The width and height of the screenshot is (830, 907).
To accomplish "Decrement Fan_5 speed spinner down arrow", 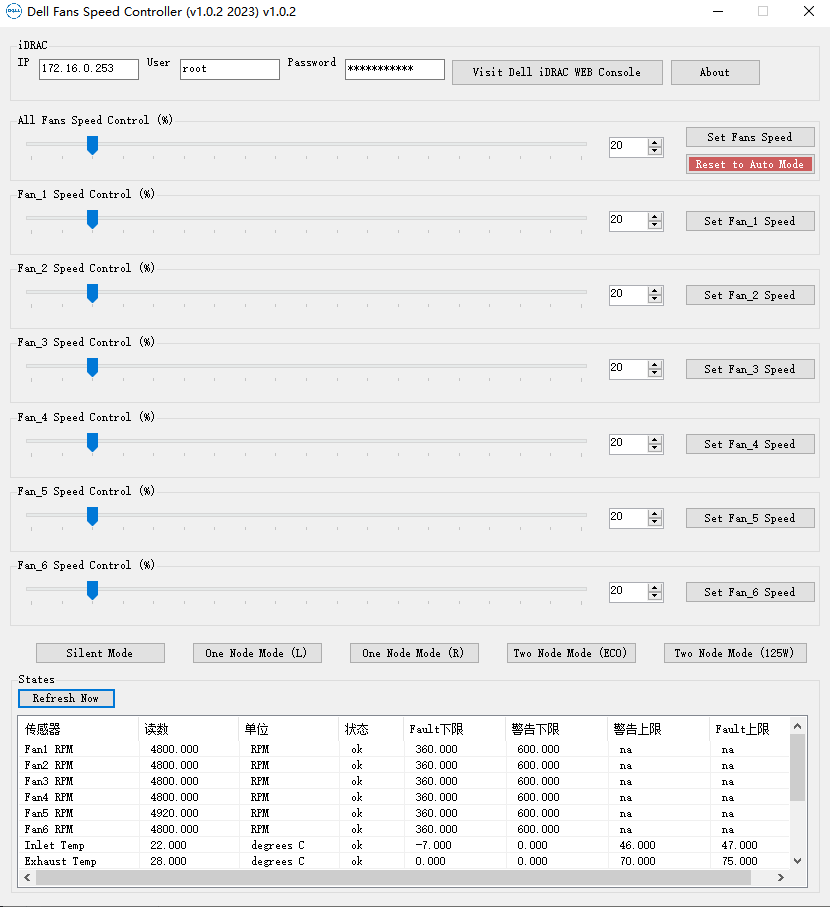I will (x=655, y=522).
